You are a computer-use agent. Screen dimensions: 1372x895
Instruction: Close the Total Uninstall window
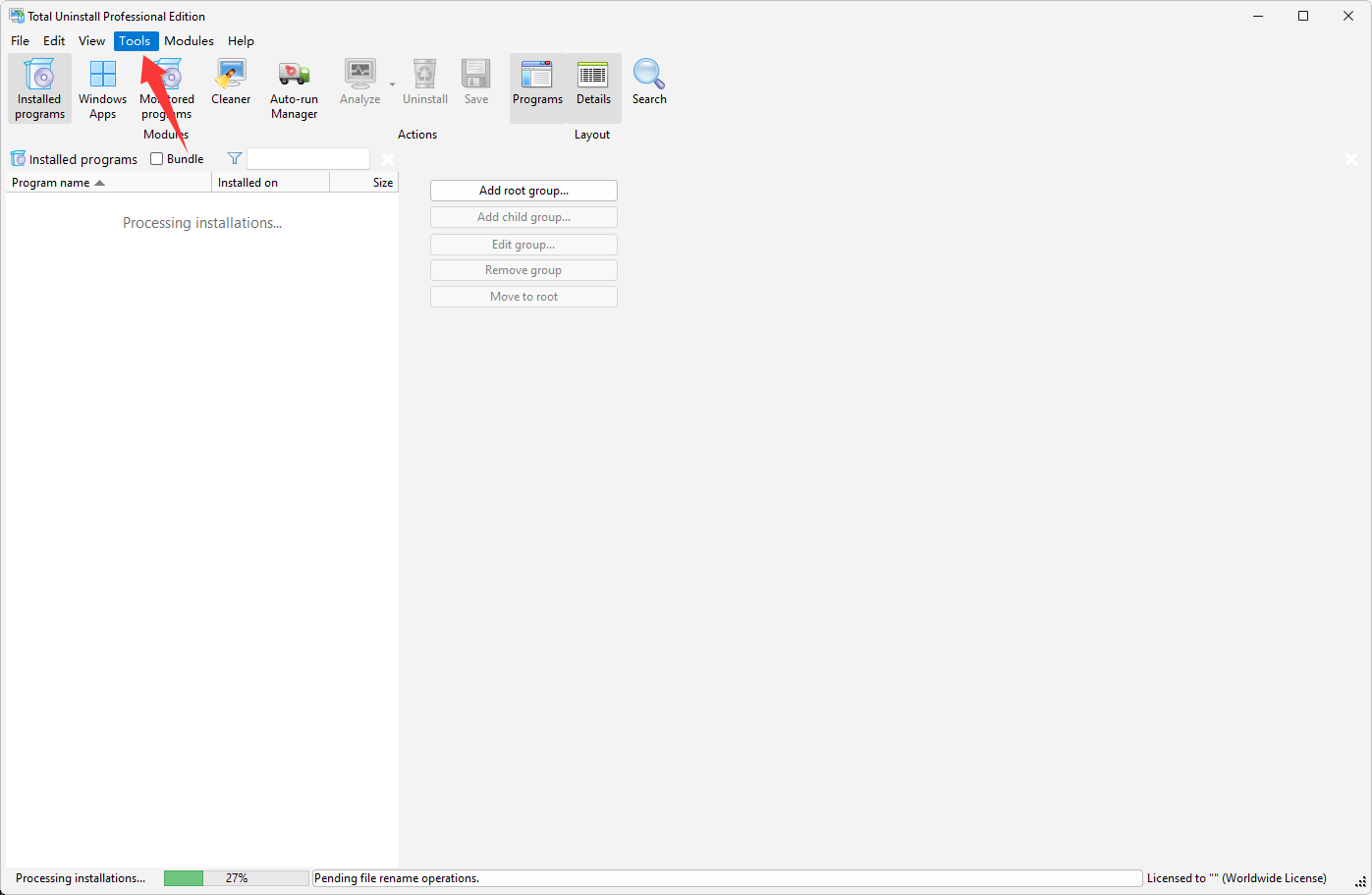1348,16
